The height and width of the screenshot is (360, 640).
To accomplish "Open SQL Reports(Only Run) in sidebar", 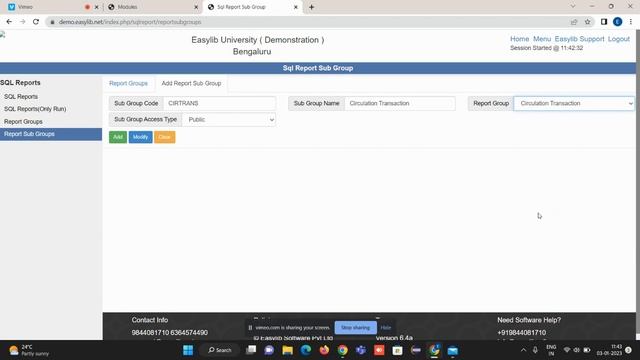I will coord(35,109).
